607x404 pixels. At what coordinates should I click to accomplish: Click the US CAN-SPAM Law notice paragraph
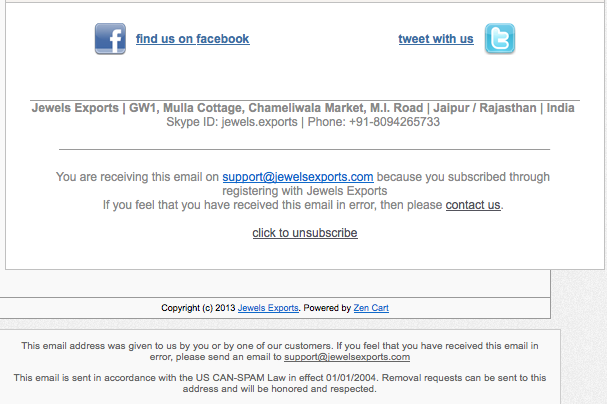coord(279,383)
